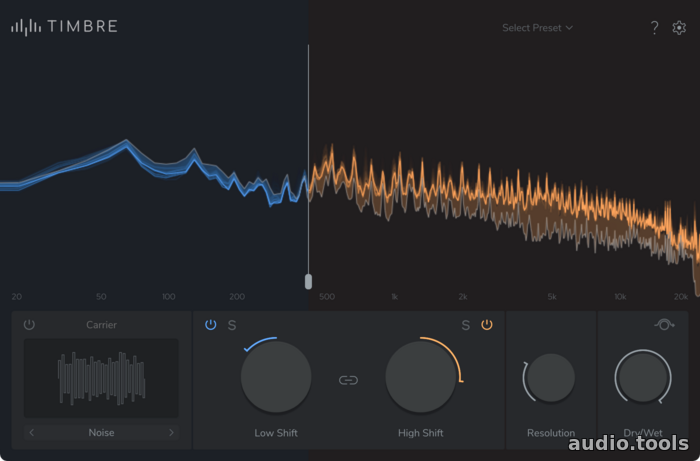Click the link icon between shift knobs
This screenshot has width=700, height=461.
tap(348, 380)
